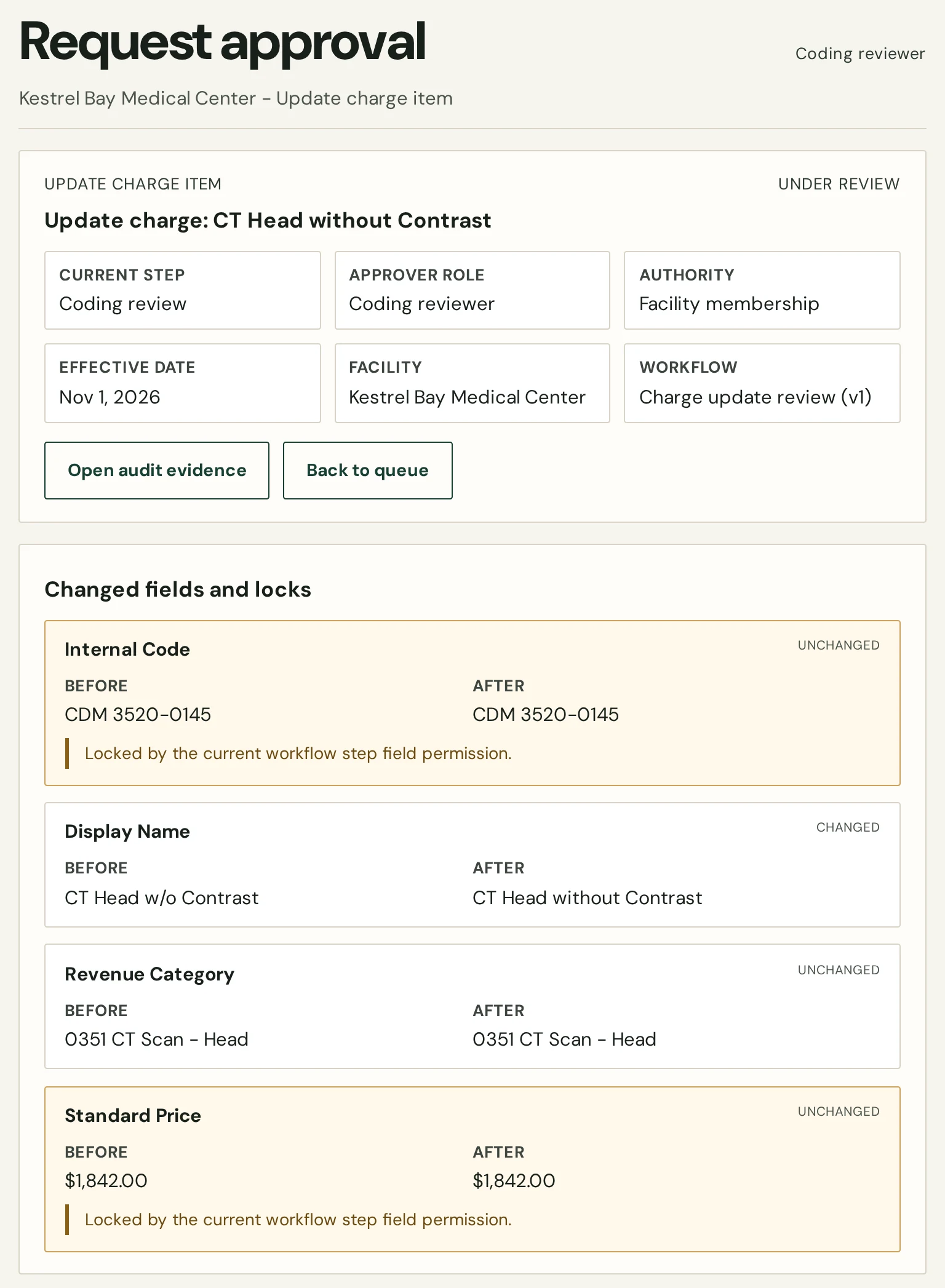Select the 'Coding reviewer' role label in header
The image size is (945, 1288).
tap(859, 54)
